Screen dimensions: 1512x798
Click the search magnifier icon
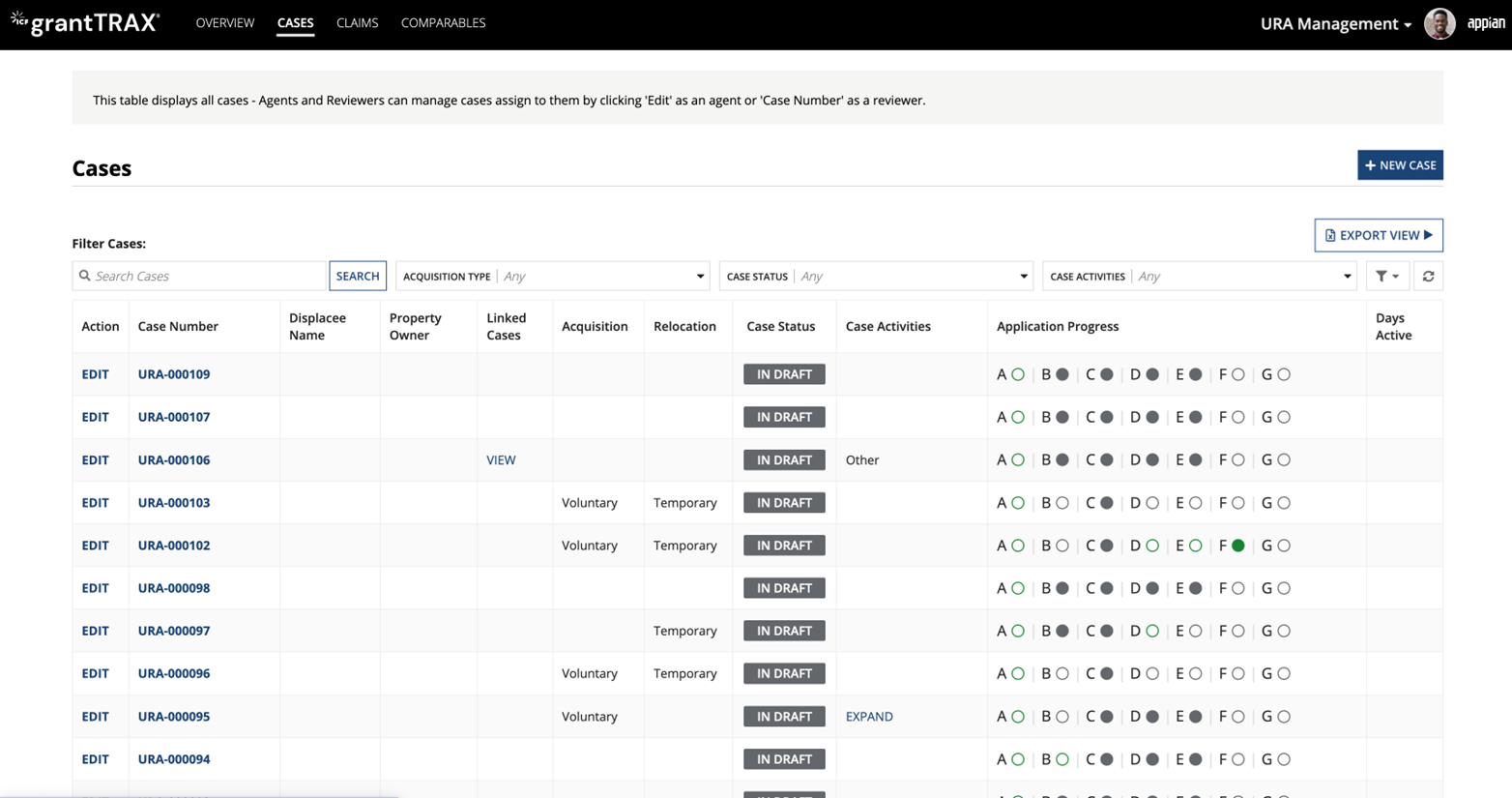[x=85, y=277]
